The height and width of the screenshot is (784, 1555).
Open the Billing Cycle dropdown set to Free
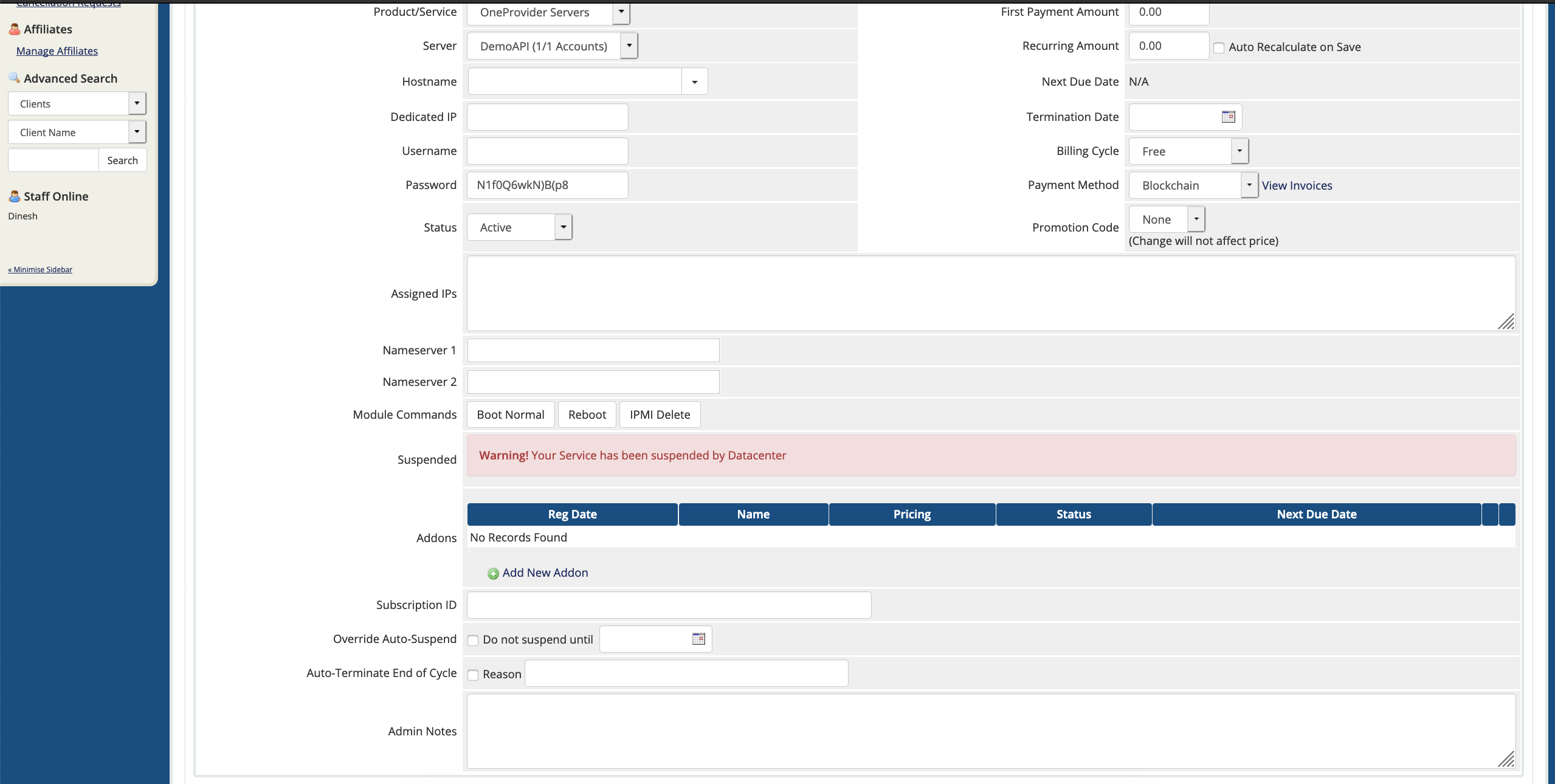1239,151
